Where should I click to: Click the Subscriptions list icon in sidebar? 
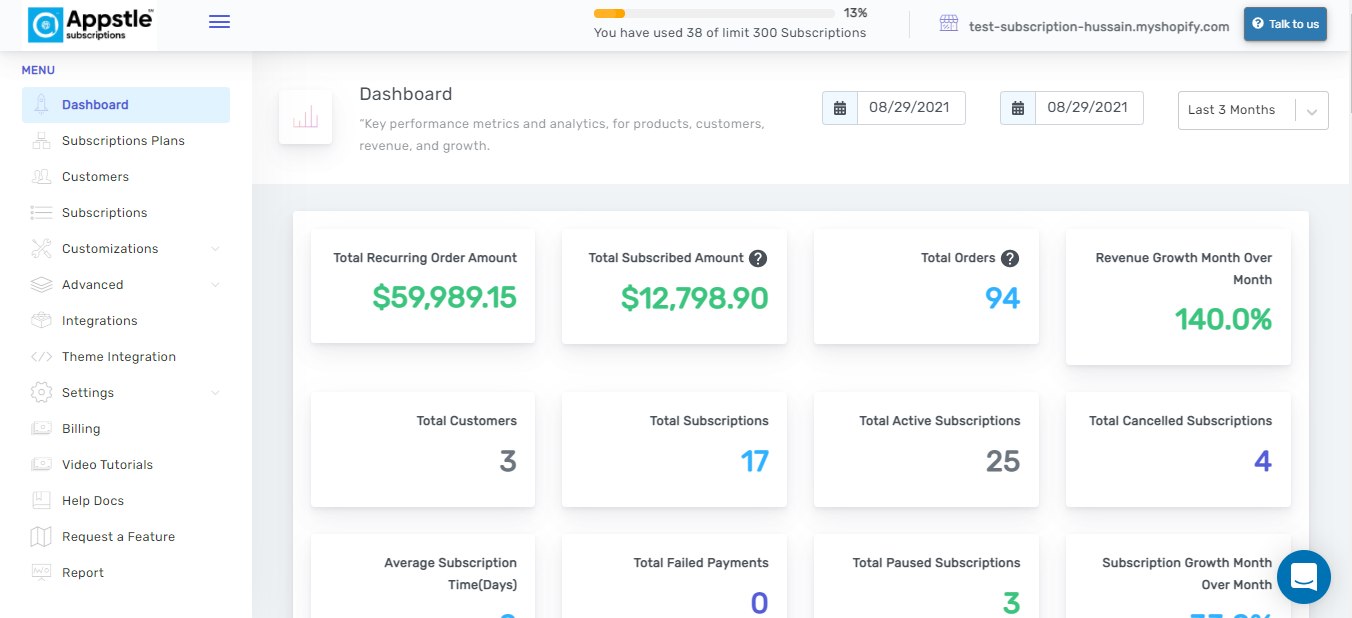click(x=41, y=213)
